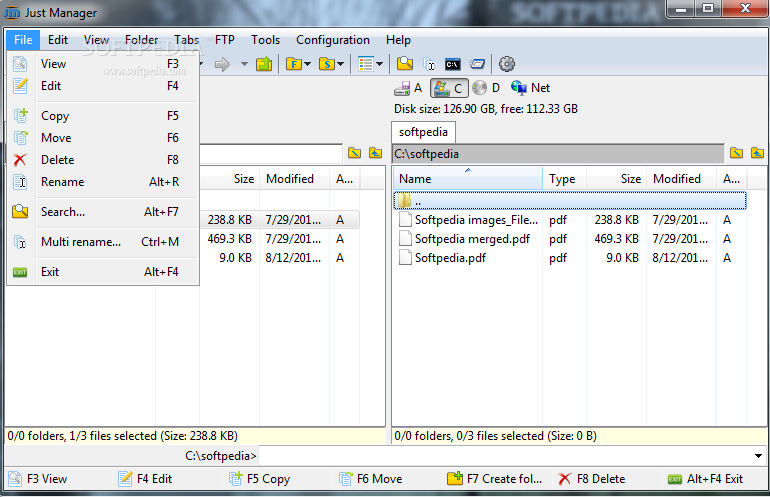Click the command line input field
The image size is (770, 497).
coord(505,456)
